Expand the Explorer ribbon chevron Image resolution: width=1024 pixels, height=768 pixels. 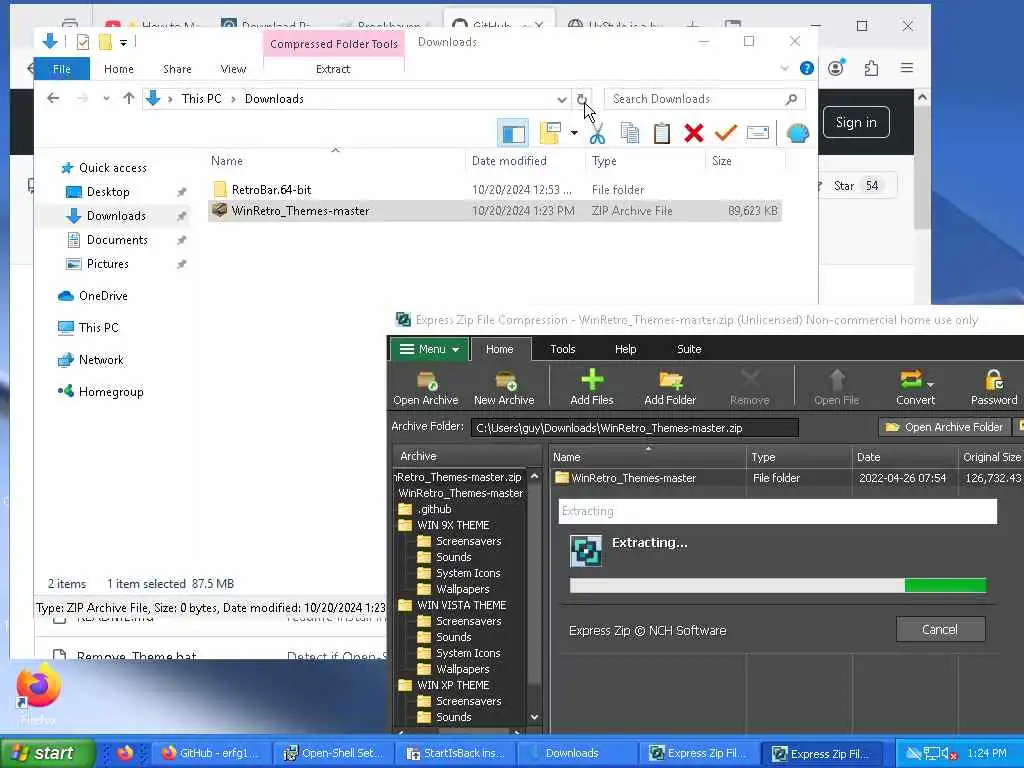tap(784, 68)
